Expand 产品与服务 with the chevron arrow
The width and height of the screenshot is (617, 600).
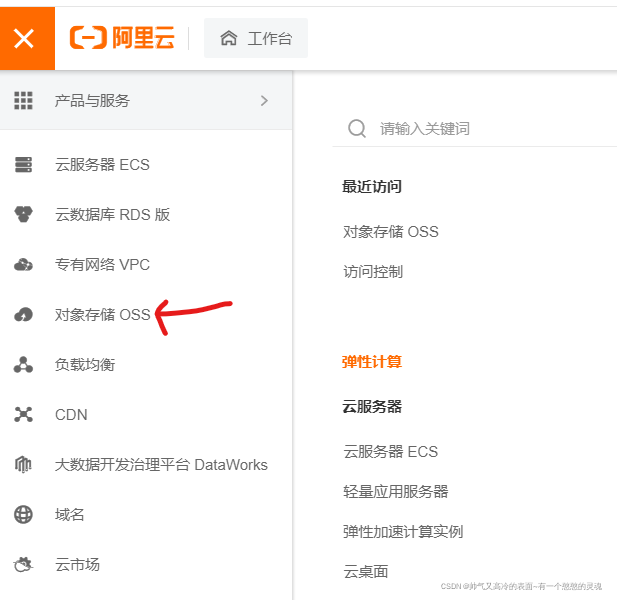coord(264,101)
